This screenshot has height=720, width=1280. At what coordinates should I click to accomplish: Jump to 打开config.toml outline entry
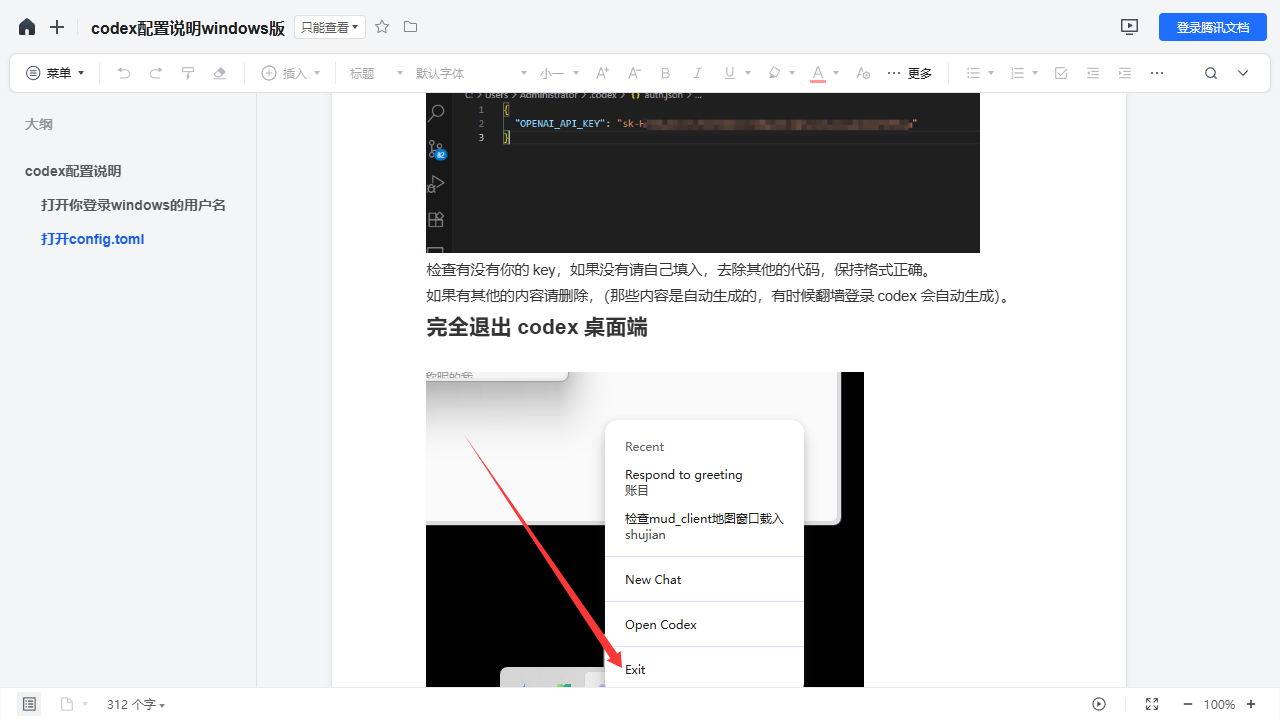pyautogui.click(x=93, y=239)
